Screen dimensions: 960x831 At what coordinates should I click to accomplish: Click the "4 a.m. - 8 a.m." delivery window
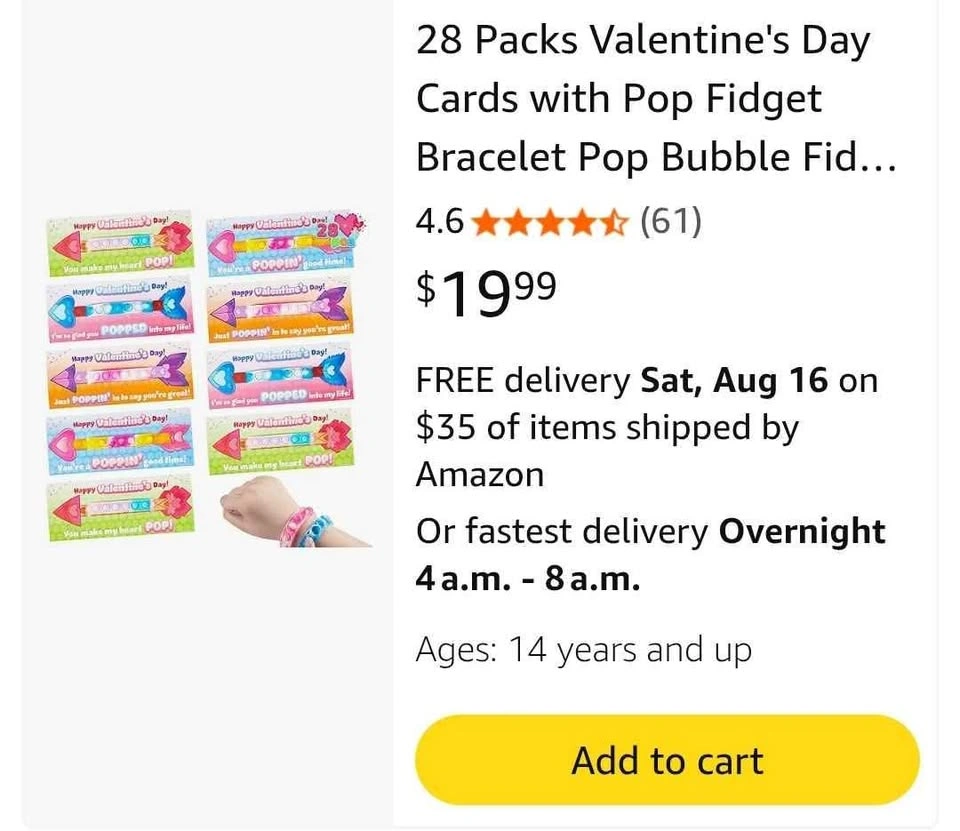pyautogui.click(x=527, y=579)
